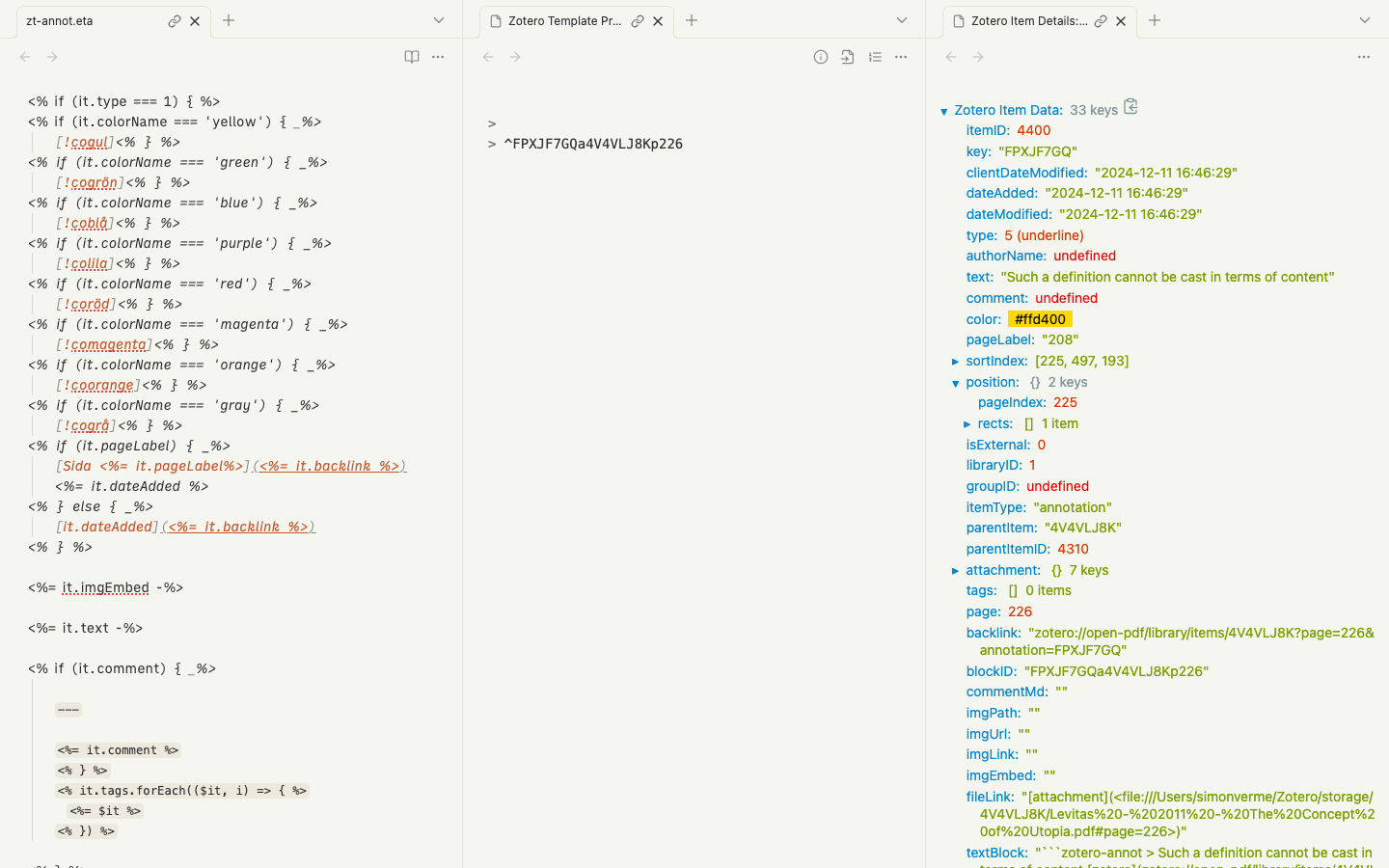
Task: Open tab list dropdown in left pane
Action: [x=439, y=20]
